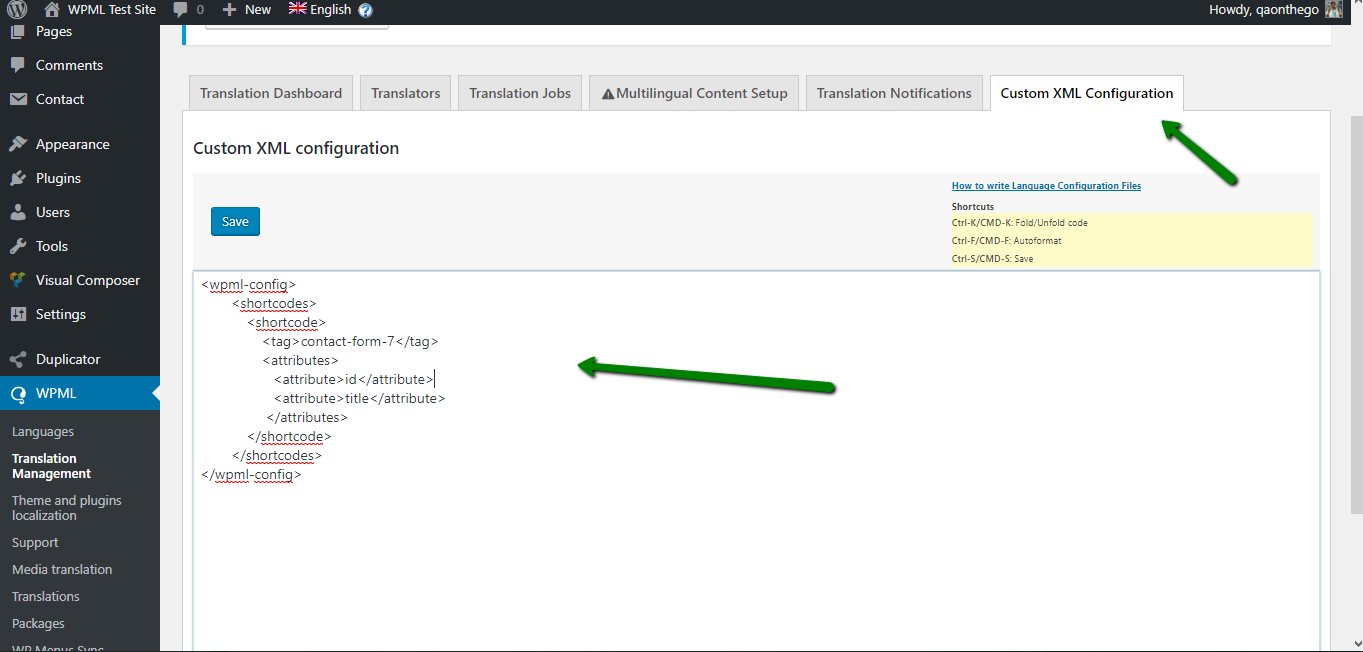Open Theme and plugins localization
Screen dimensions: 1363x652
pyautogui.click(x=67, y=508)
